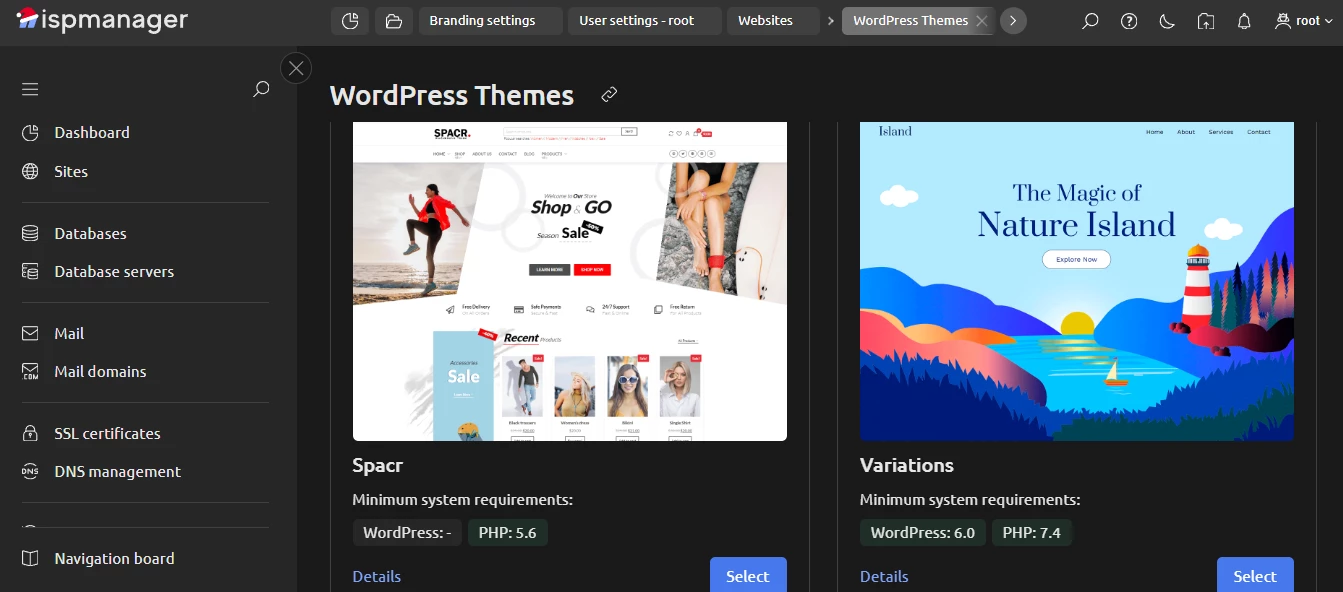Open the notifications bell icon

[x=1243, y=20]
